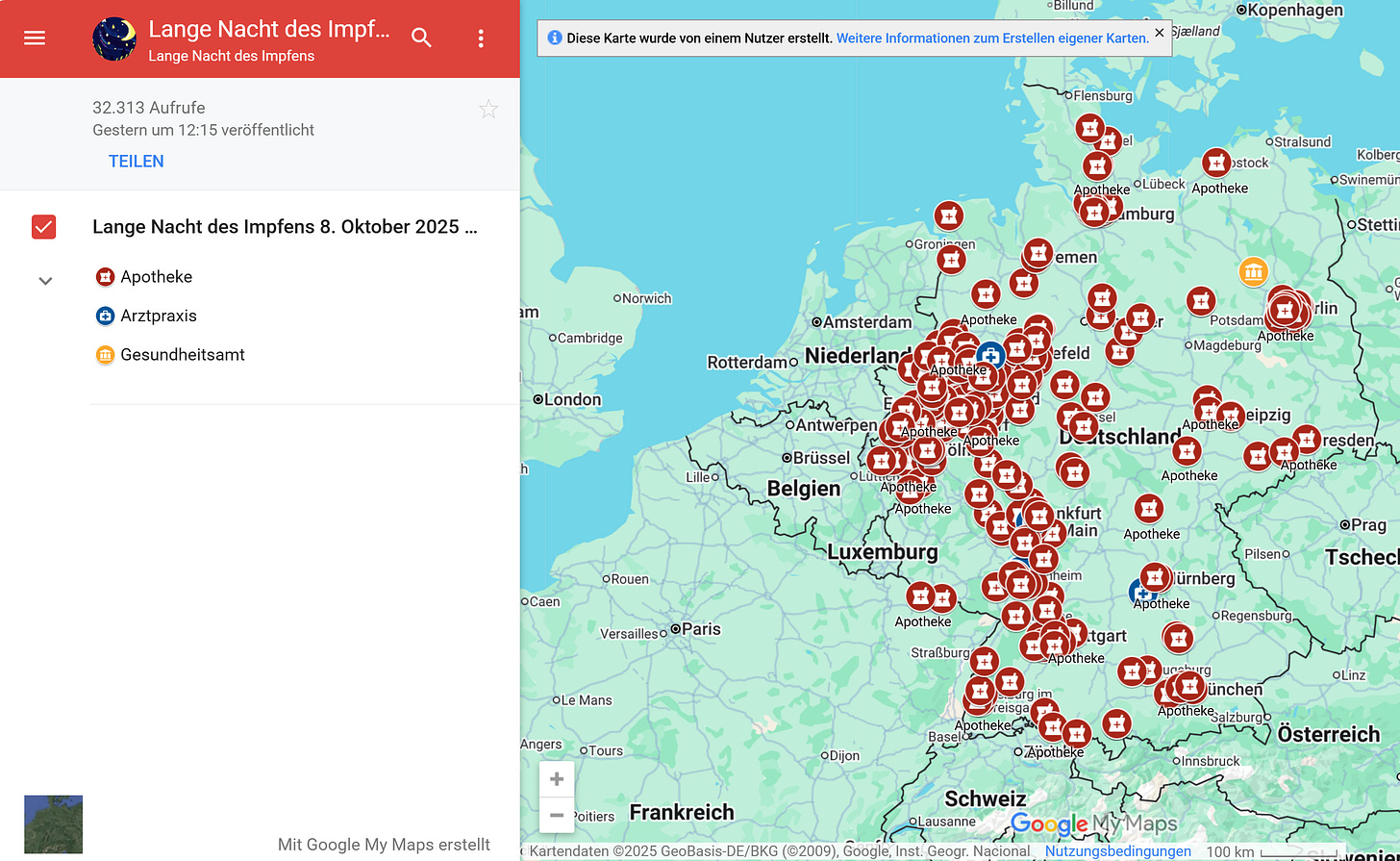Zoom in with the plus button

coord(557,779)
